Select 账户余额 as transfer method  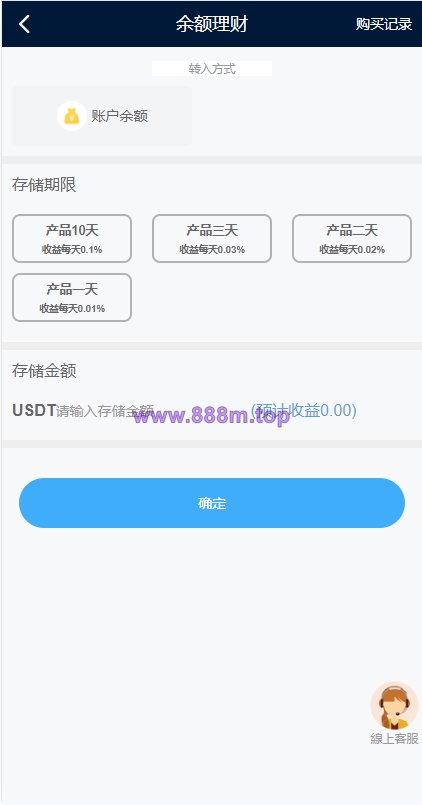102,116
